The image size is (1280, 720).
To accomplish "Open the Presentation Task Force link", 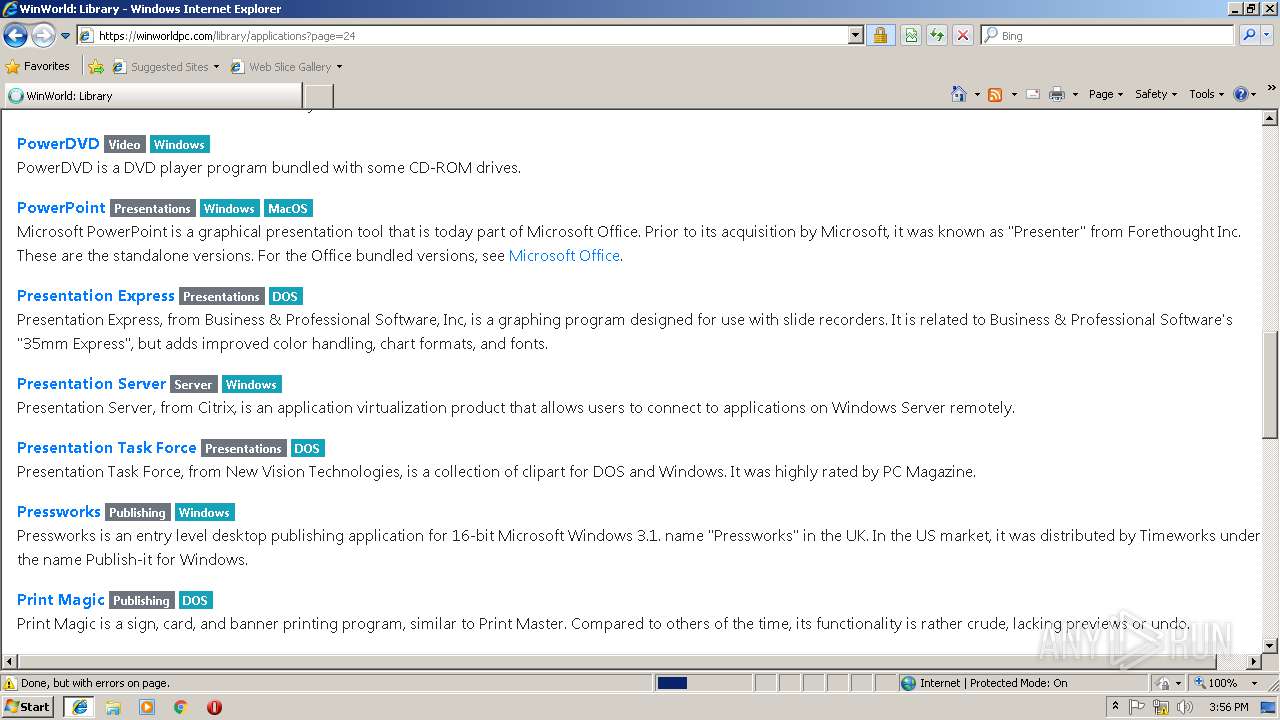I will click(x=107, y=448).
